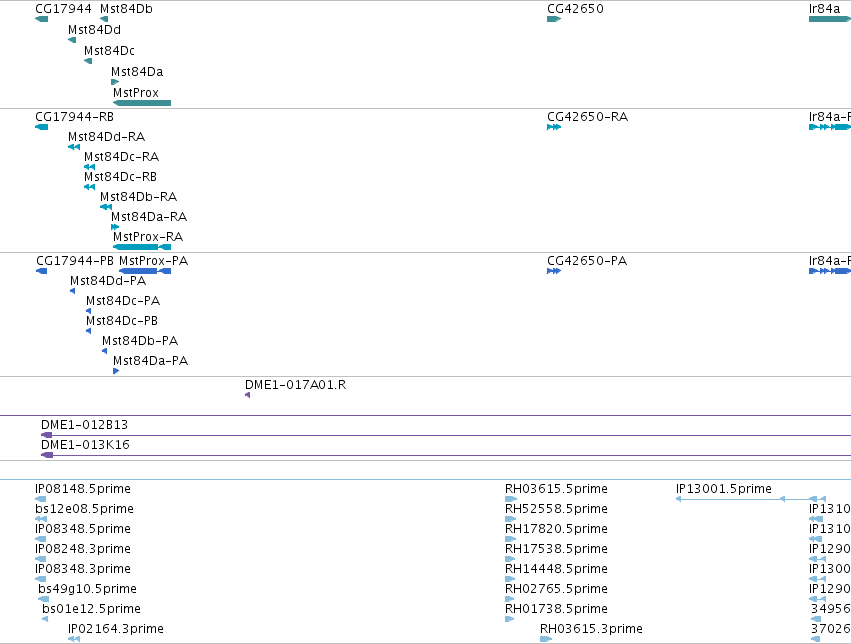
Task: Click the DME1-012B13 clone label
Action: click(85, 425)
